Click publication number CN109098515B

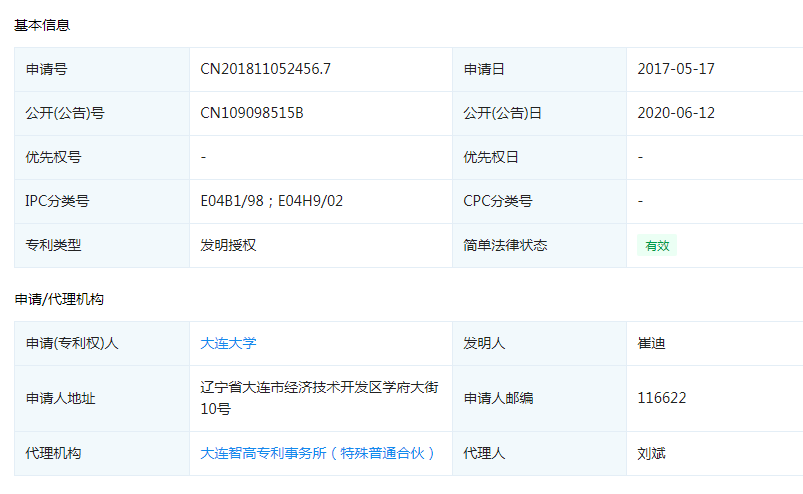(251, 113)
